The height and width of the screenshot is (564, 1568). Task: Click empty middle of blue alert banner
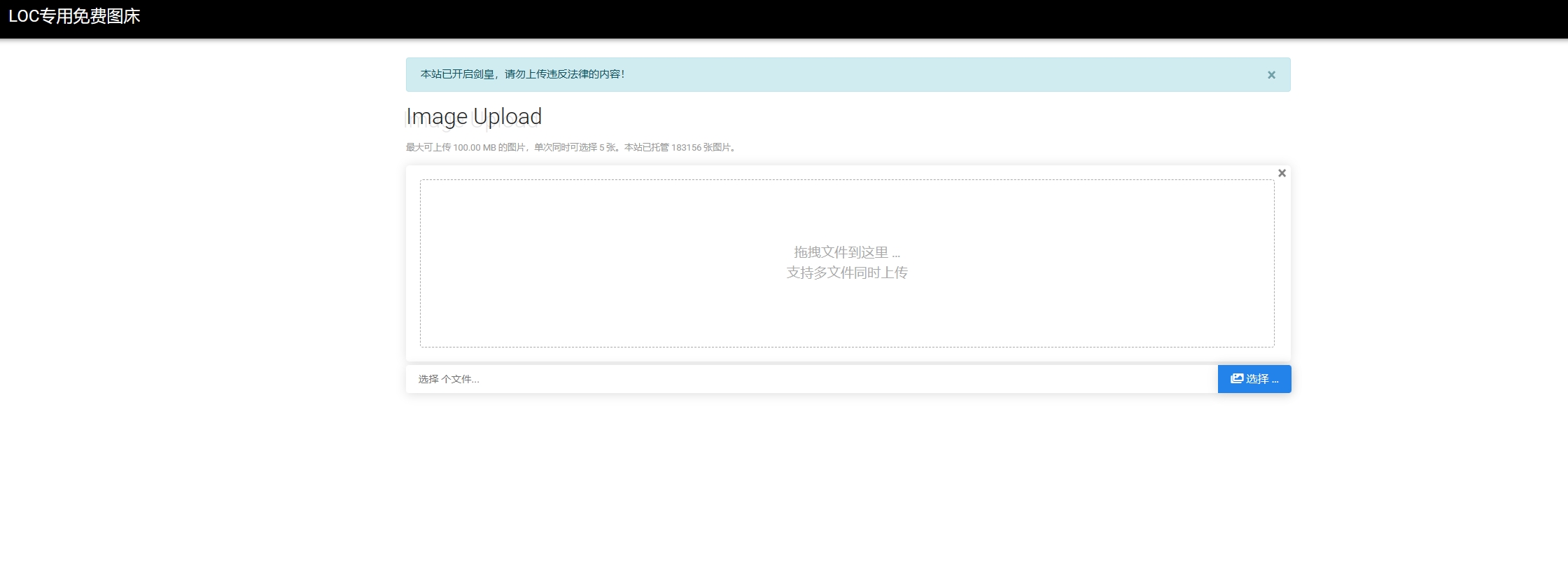click(x=910, y=75)
